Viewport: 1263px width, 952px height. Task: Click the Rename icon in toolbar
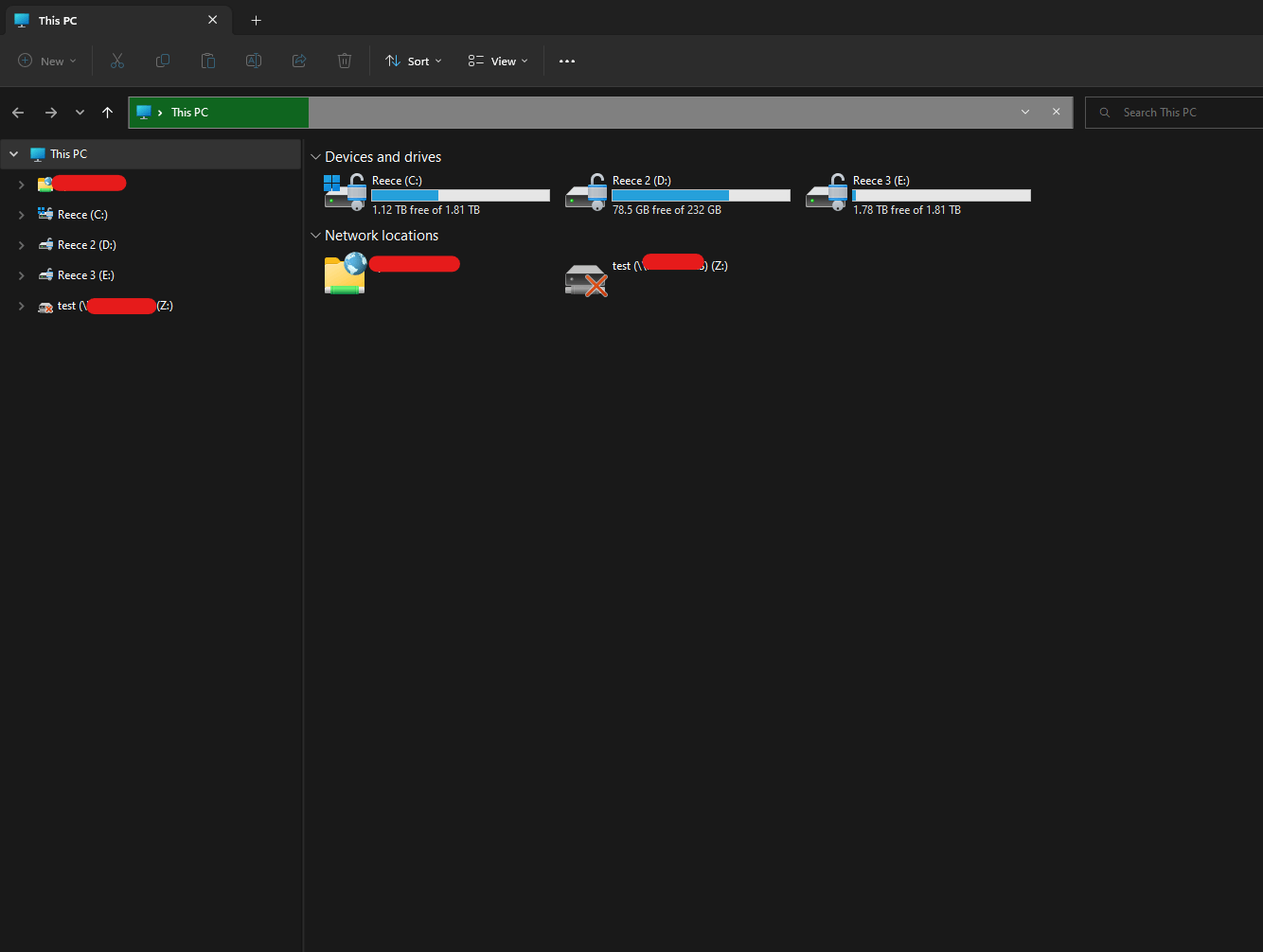(254, 61)
